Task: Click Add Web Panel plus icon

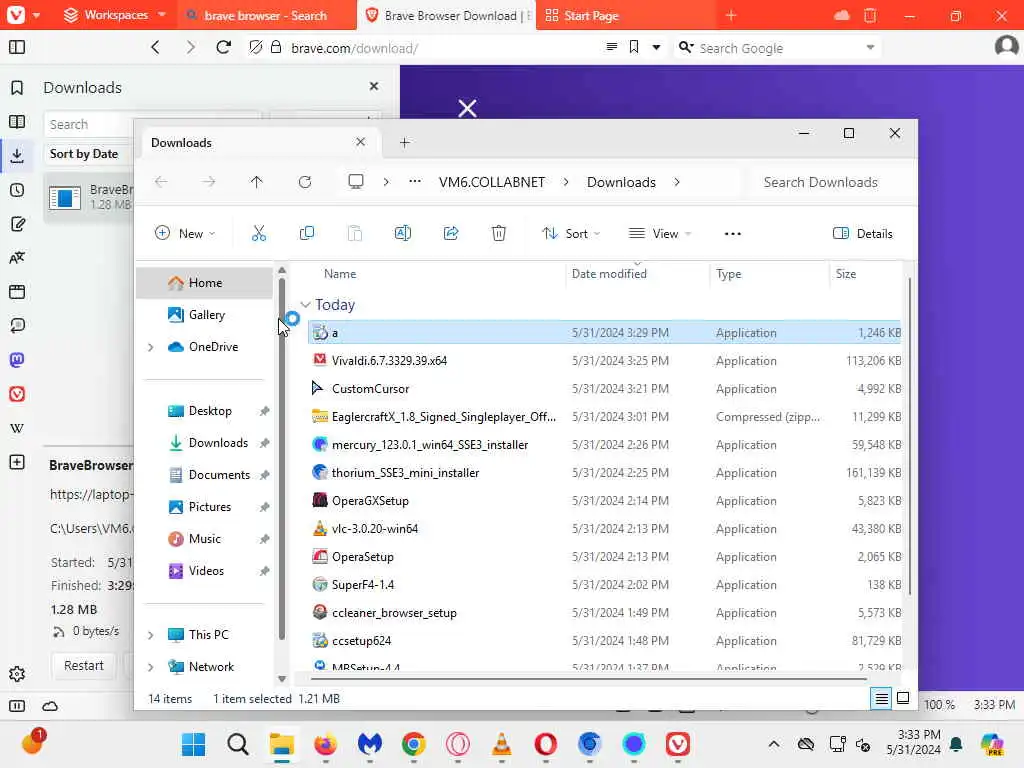Action: click(x=17, y=462)
